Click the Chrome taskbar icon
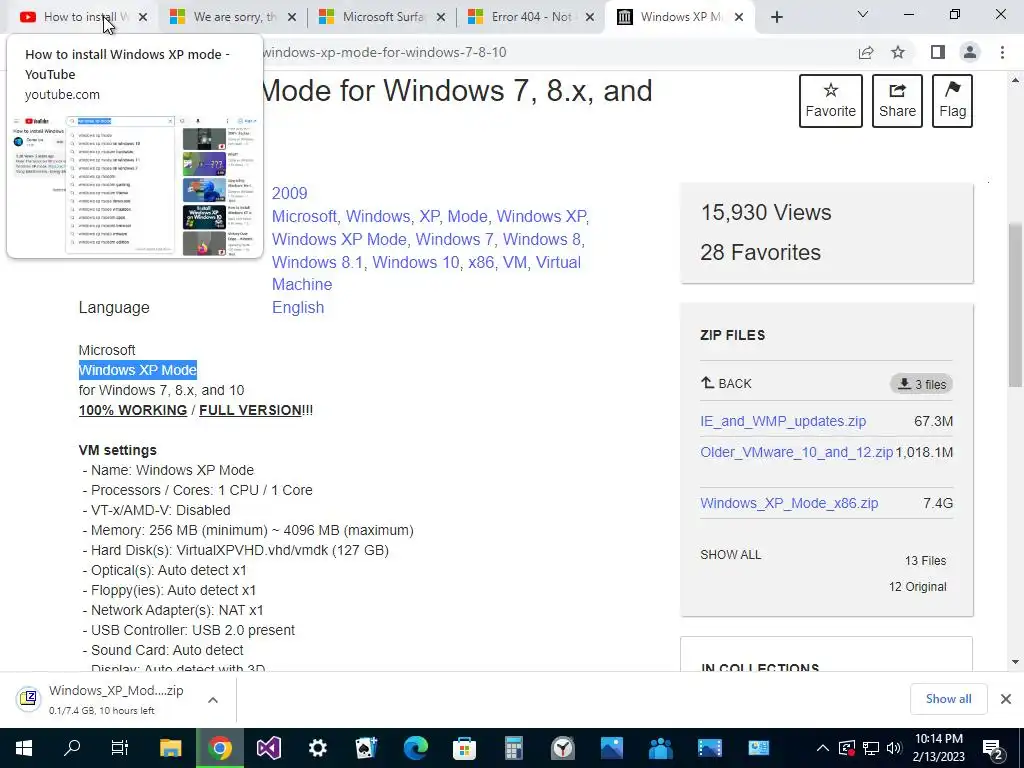Image resolution: width=1024 pixels, height=768 pixels. click(x=219, y=748)
